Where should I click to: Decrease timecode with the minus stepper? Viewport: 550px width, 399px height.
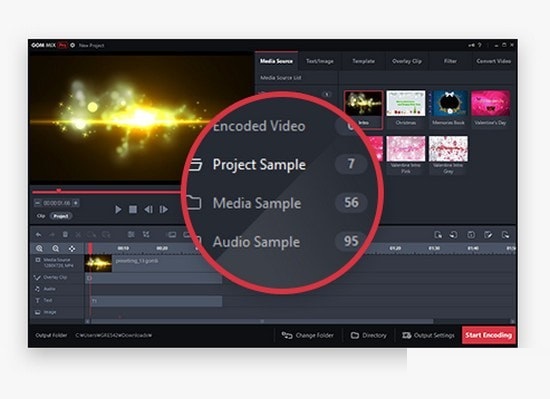tap(38, 203)
